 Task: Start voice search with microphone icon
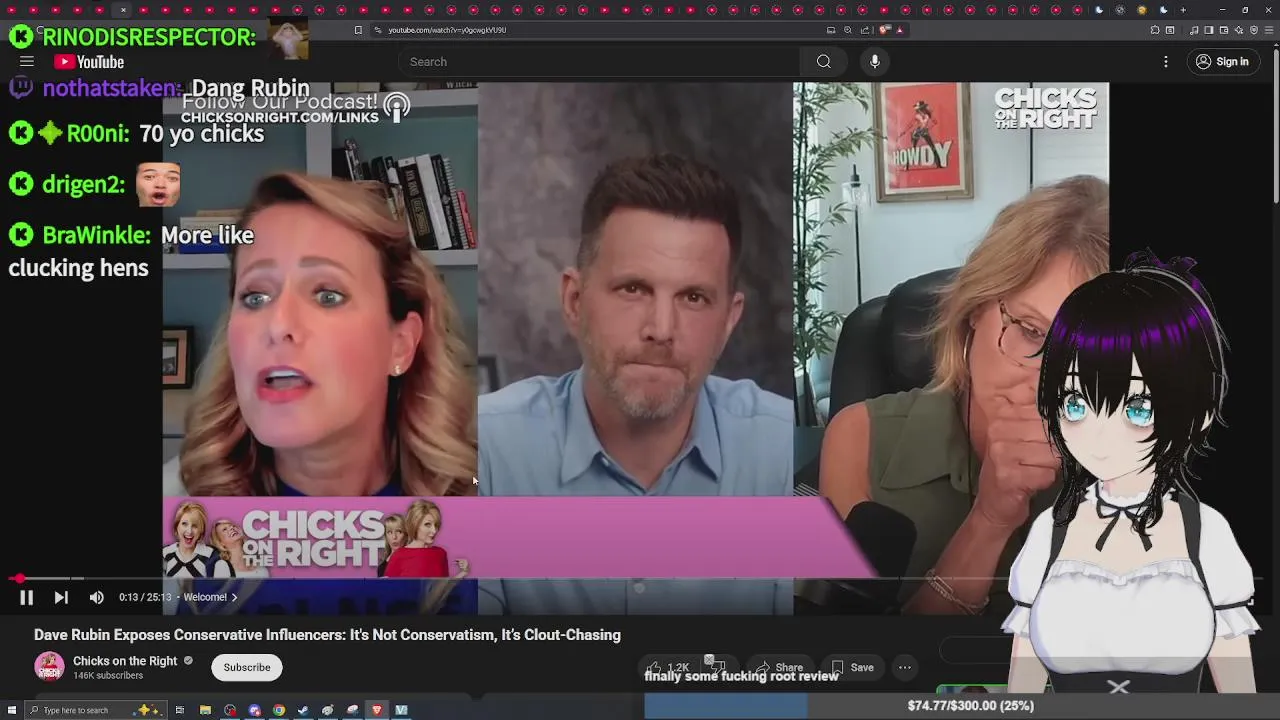(x=875, y=62)
